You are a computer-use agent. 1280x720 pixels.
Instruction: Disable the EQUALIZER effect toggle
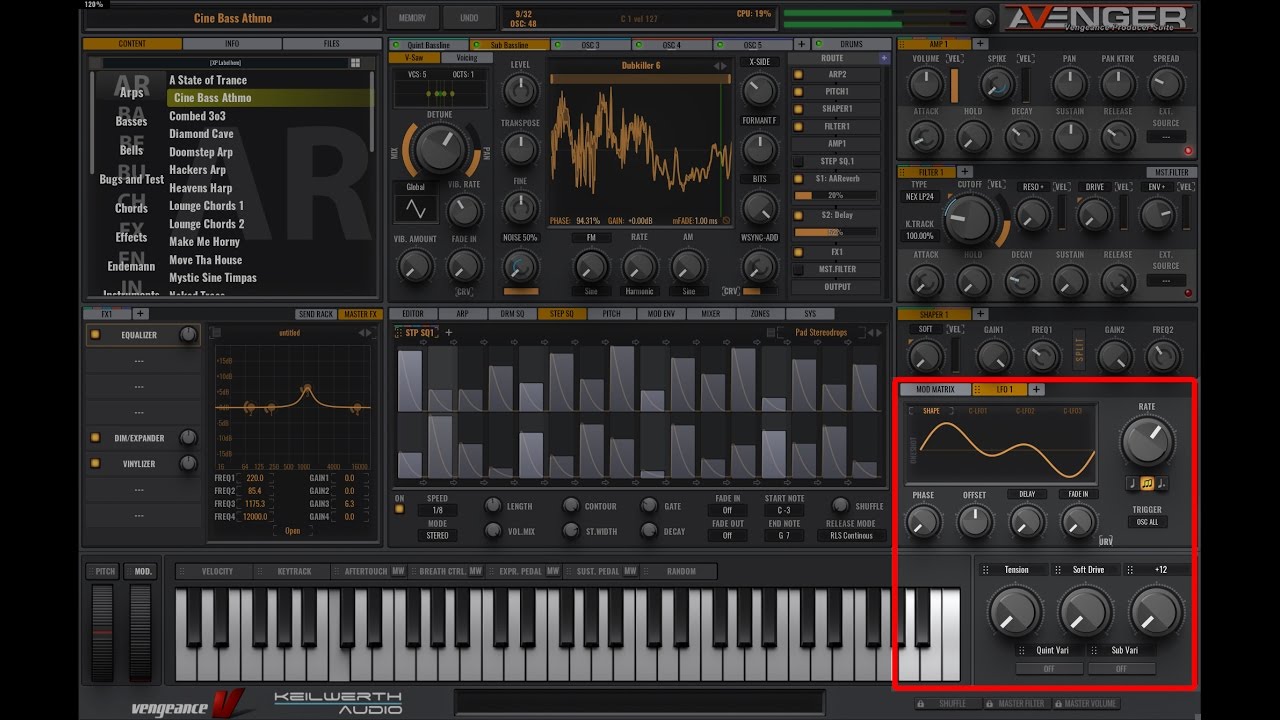coord(95,335)
